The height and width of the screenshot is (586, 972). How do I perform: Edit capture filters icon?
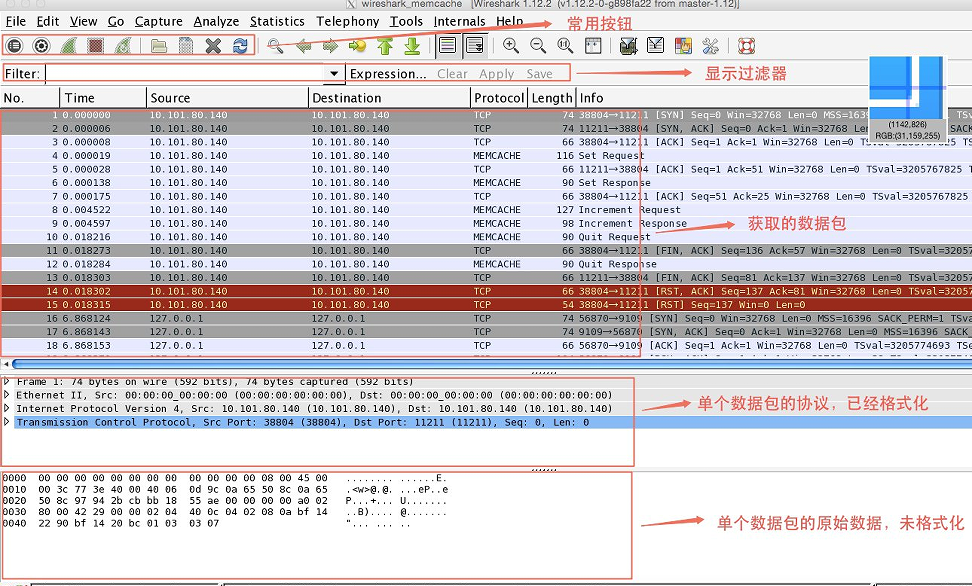pos(629,46)
